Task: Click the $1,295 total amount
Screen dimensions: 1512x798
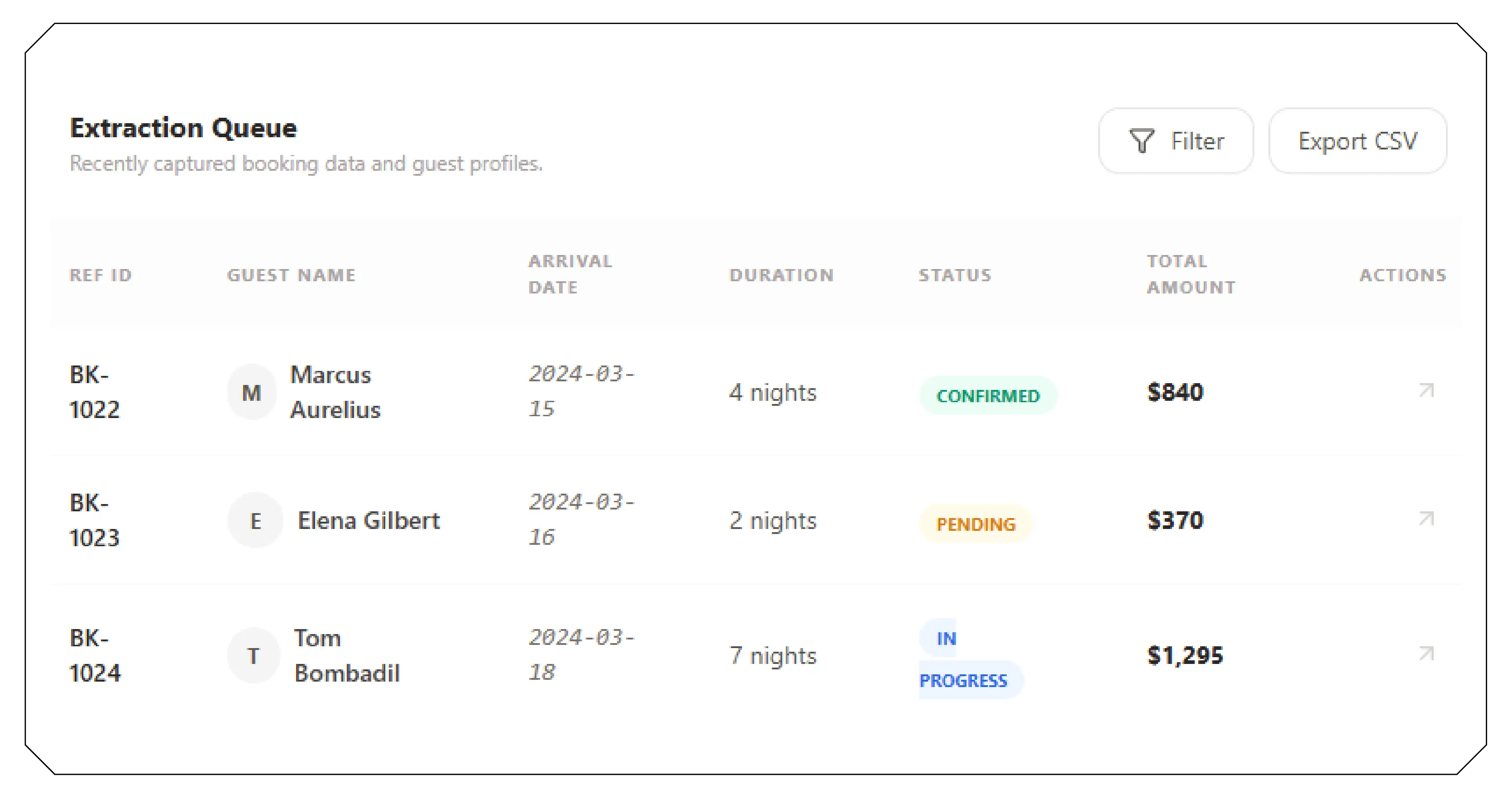Action: pos(1185,655)
